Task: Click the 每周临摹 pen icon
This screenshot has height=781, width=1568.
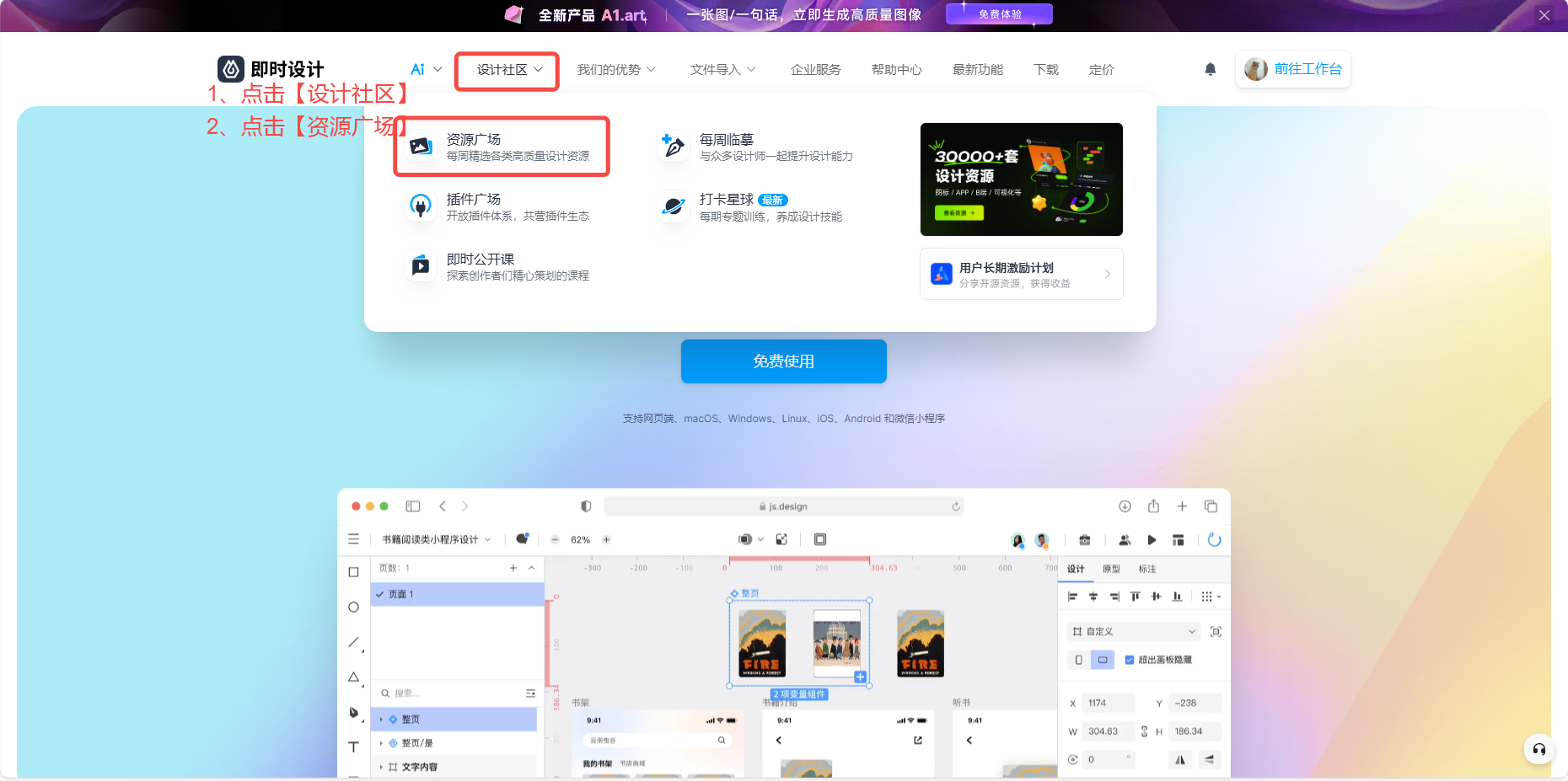Action: click(x=673, y=147)
